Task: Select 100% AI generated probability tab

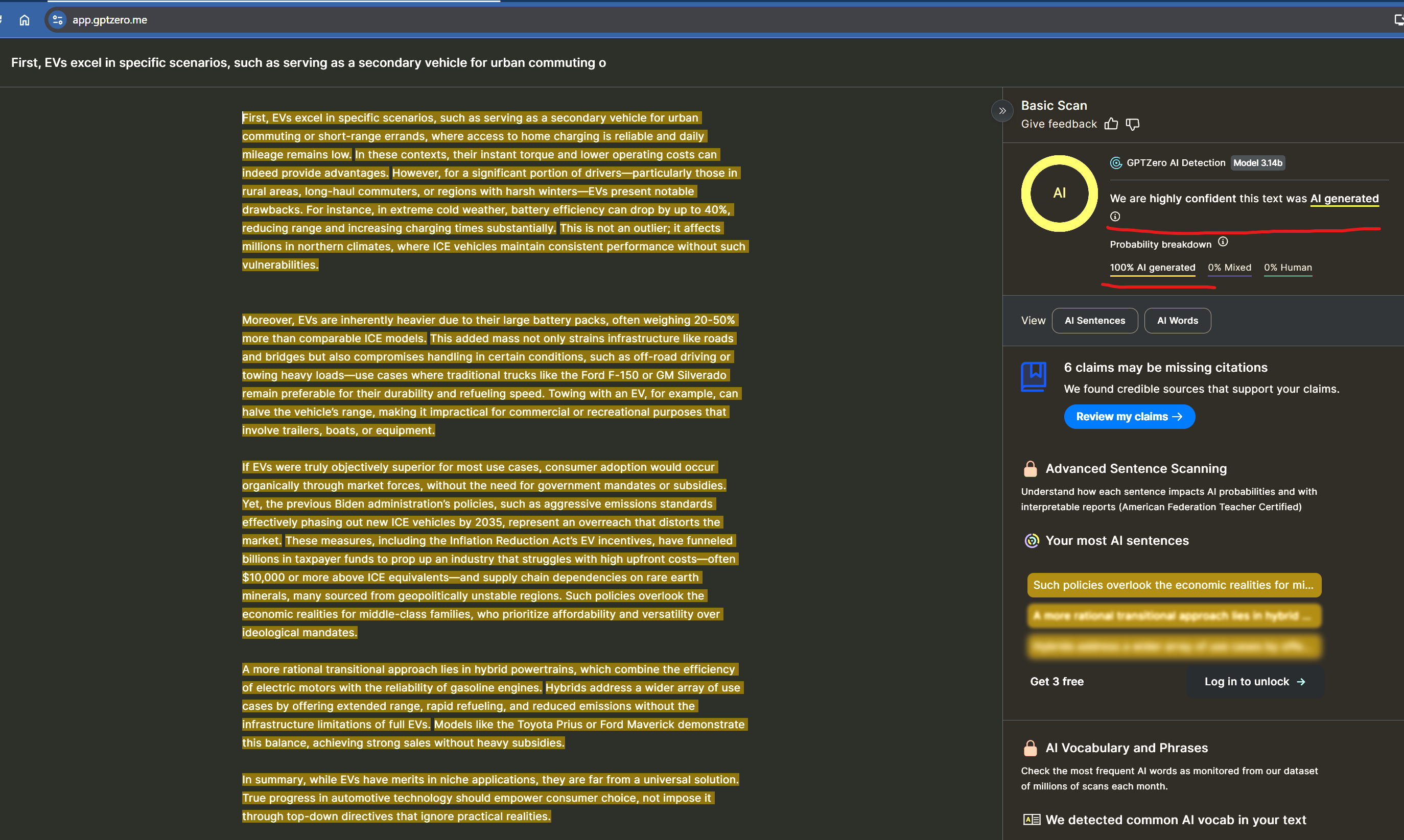Action: tap(1152, 268)
